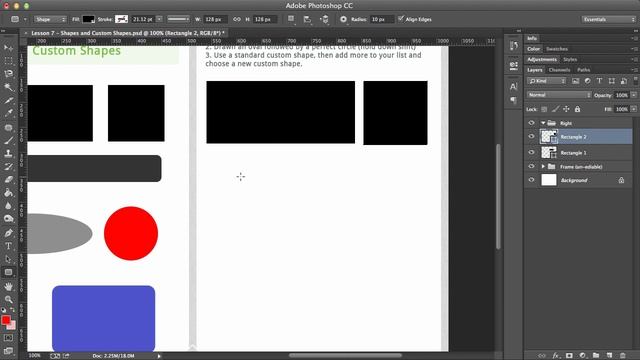Switch to the Paths tab

pos(584,70)
